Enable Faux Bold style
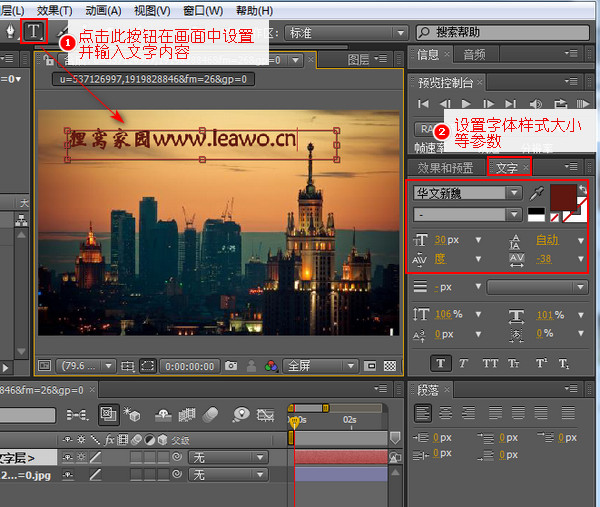600x507 pixels. point(440,363)
